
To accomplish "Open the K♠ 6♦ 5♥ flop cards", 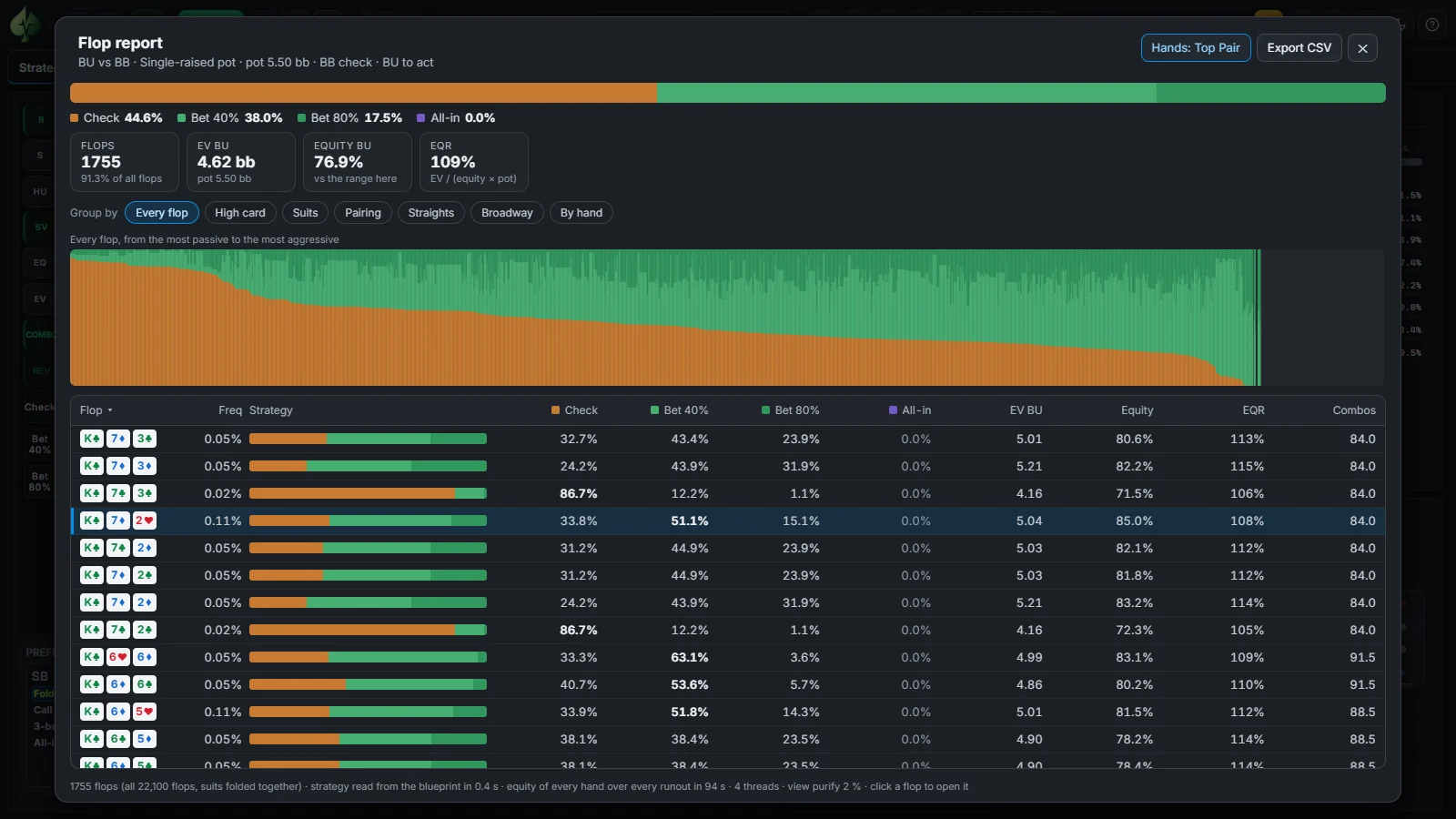I will [x=118, y=712].
